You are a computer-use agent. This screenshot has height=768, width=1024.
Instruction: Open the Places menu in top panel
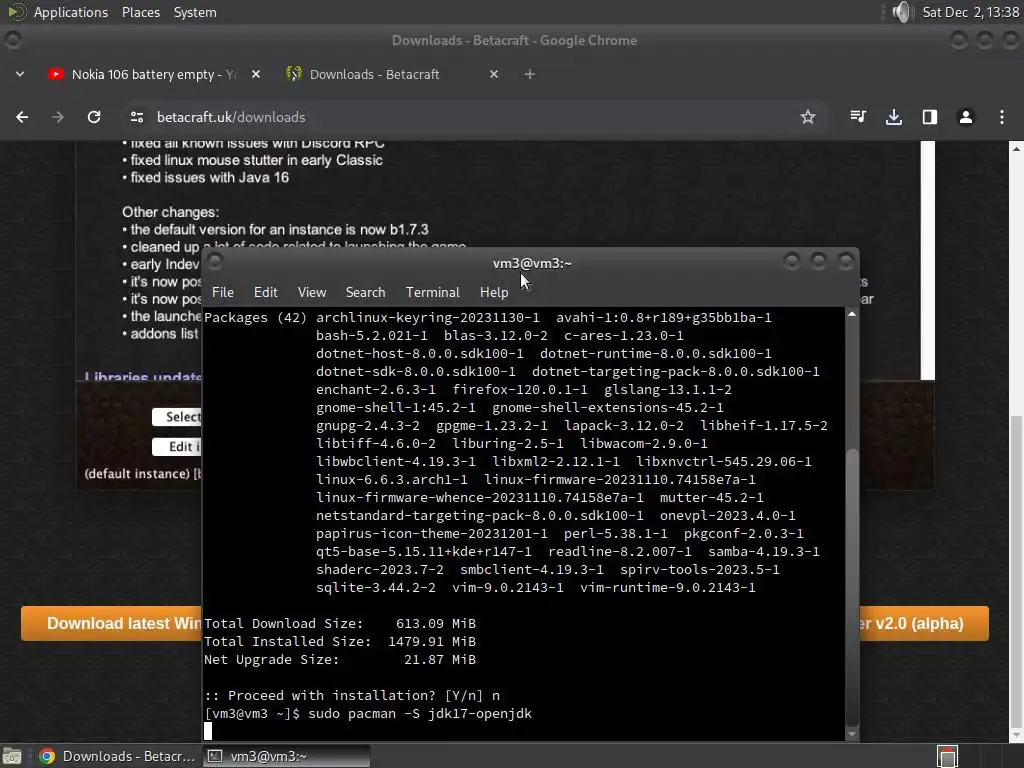click(141, 12)
